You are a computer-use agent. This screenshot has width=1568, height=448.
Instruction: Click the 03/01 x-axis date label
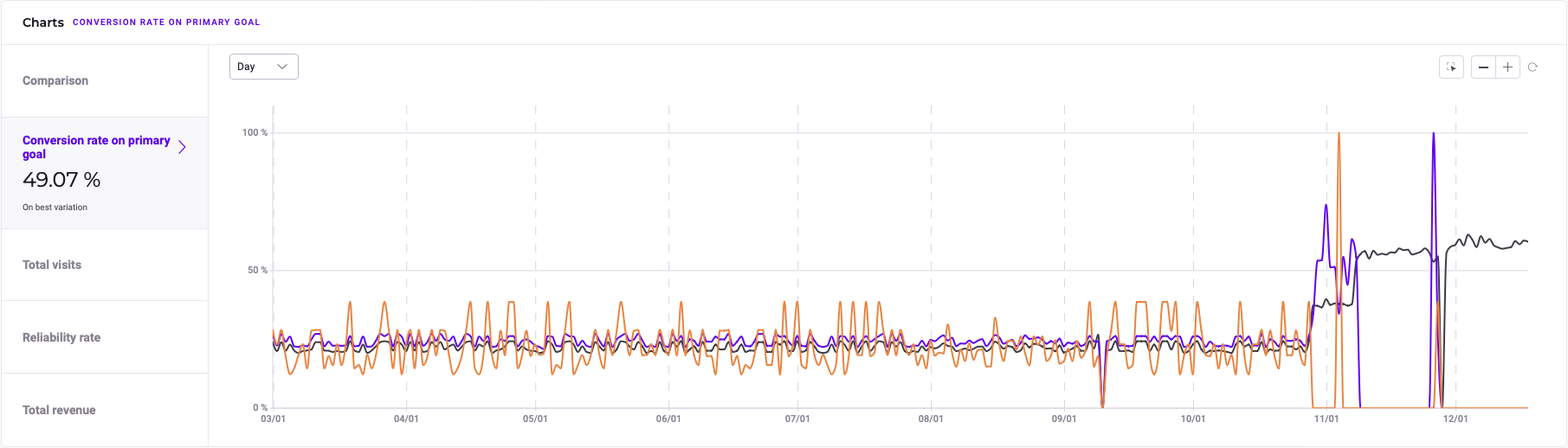[x=273, y=419]
